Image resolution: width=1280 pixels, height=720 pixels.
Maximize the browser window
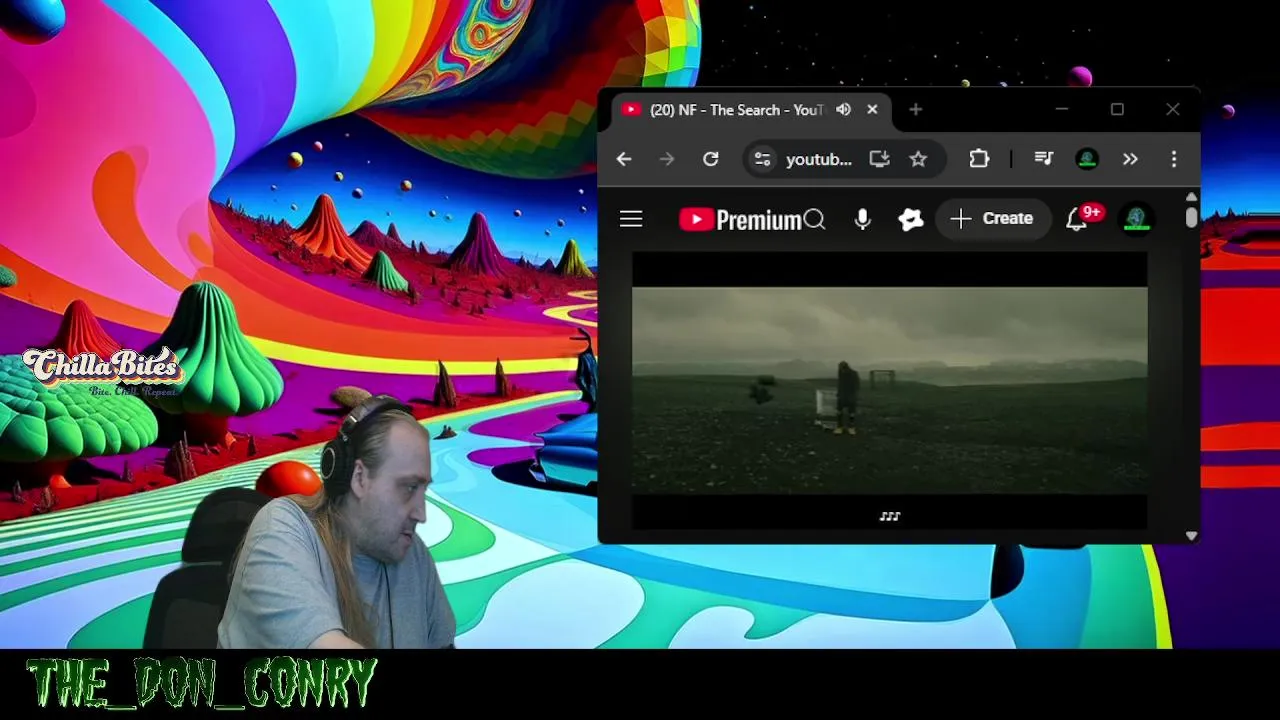click(1117, 110)
